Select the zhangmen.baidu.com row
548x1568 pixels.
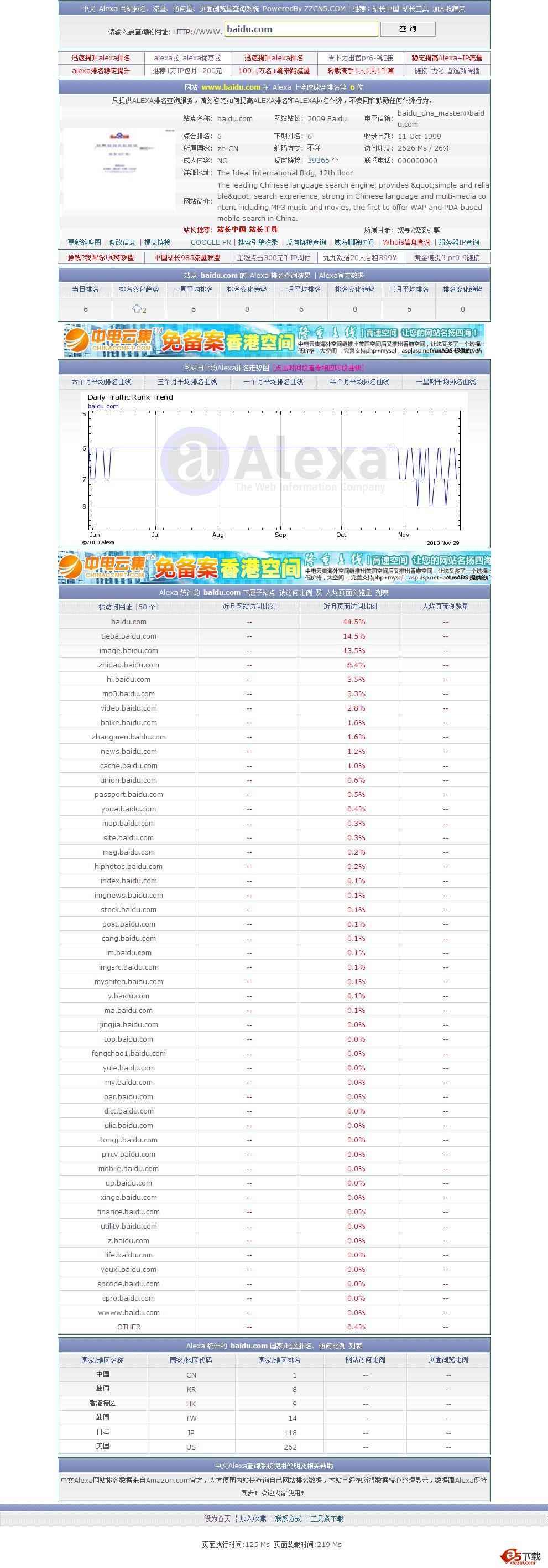coord(274,737)
